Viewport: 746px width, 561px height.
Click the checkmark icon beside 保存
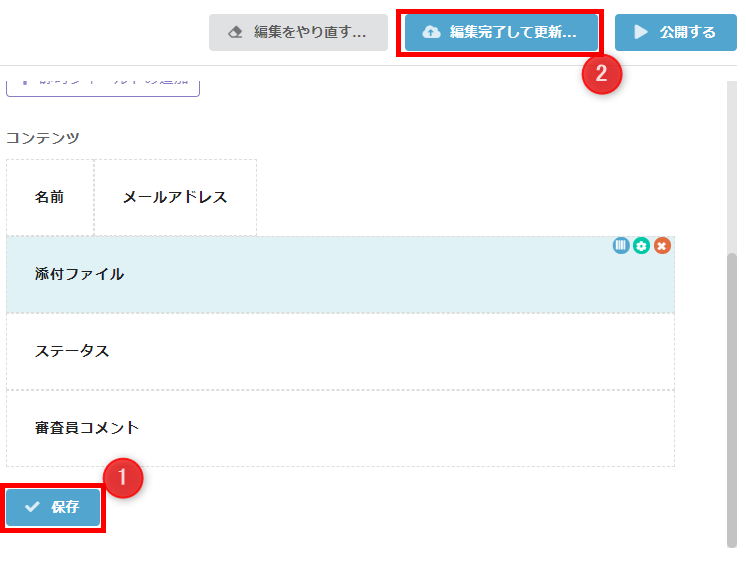pyautogui.click(x=32, y=507)
